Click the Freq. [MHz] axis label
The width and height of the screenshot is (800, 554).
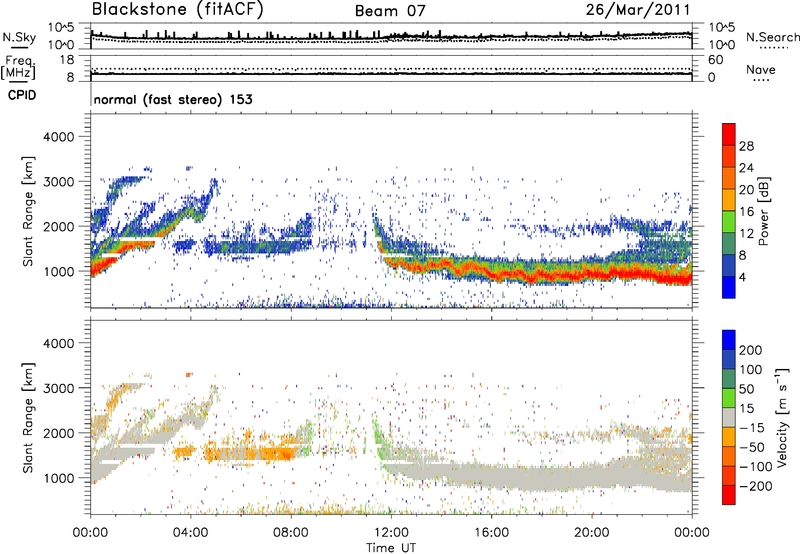[x=18, y=68]
